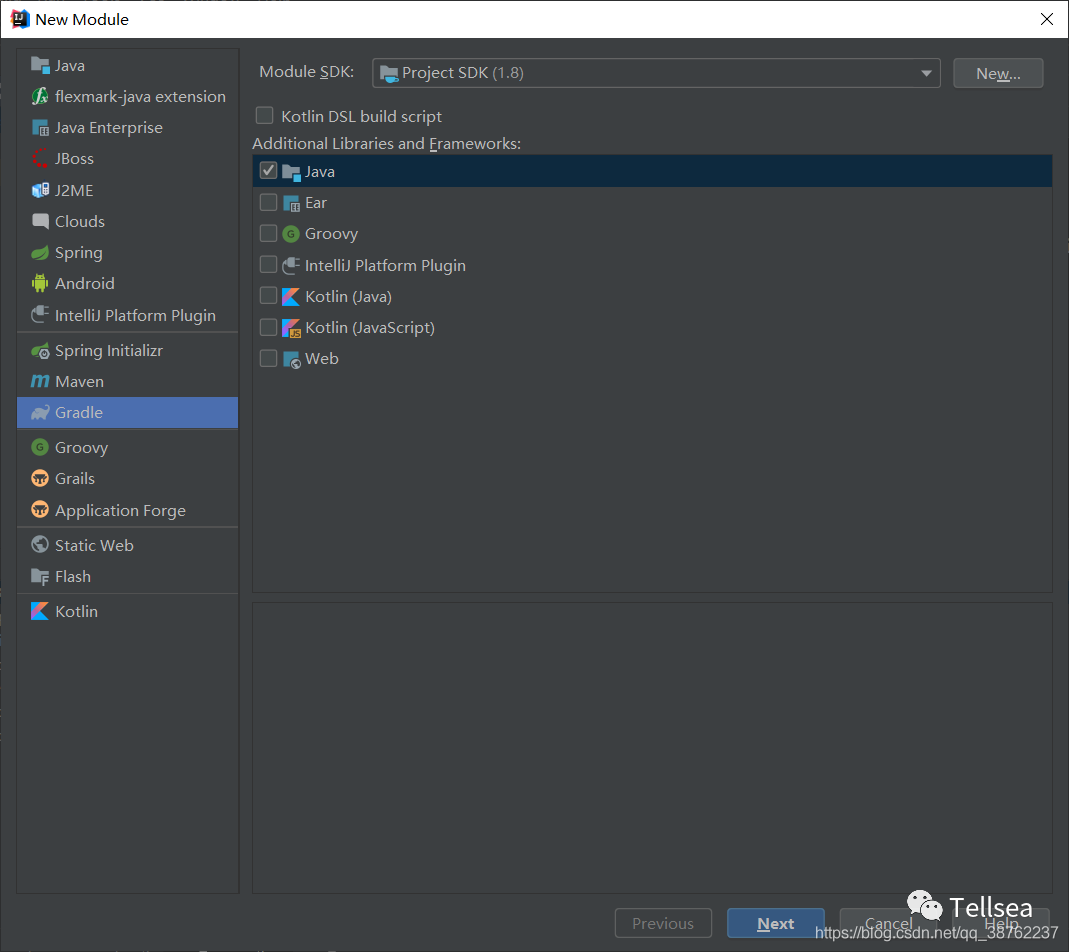
Task: Open the Module SDK dropdown
Action: click(656, 73)
